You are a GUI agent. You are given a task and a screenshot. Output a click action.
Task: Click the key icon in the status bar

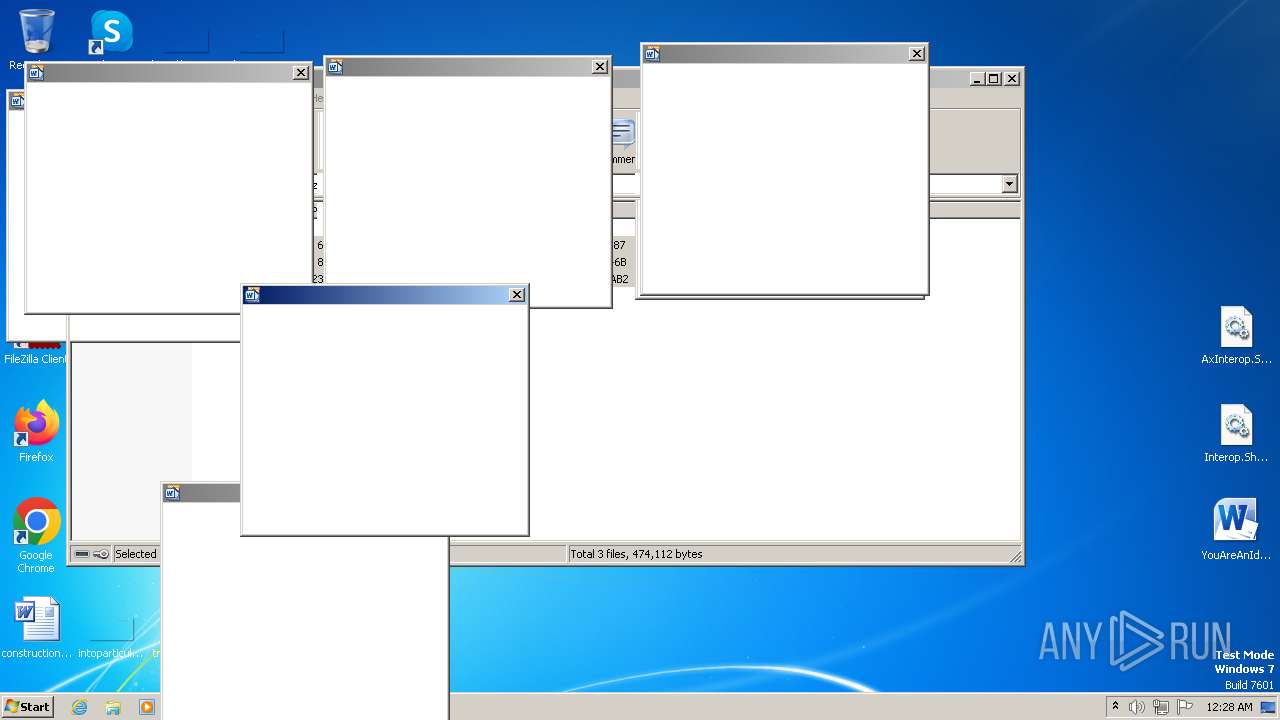pos(101,554)
